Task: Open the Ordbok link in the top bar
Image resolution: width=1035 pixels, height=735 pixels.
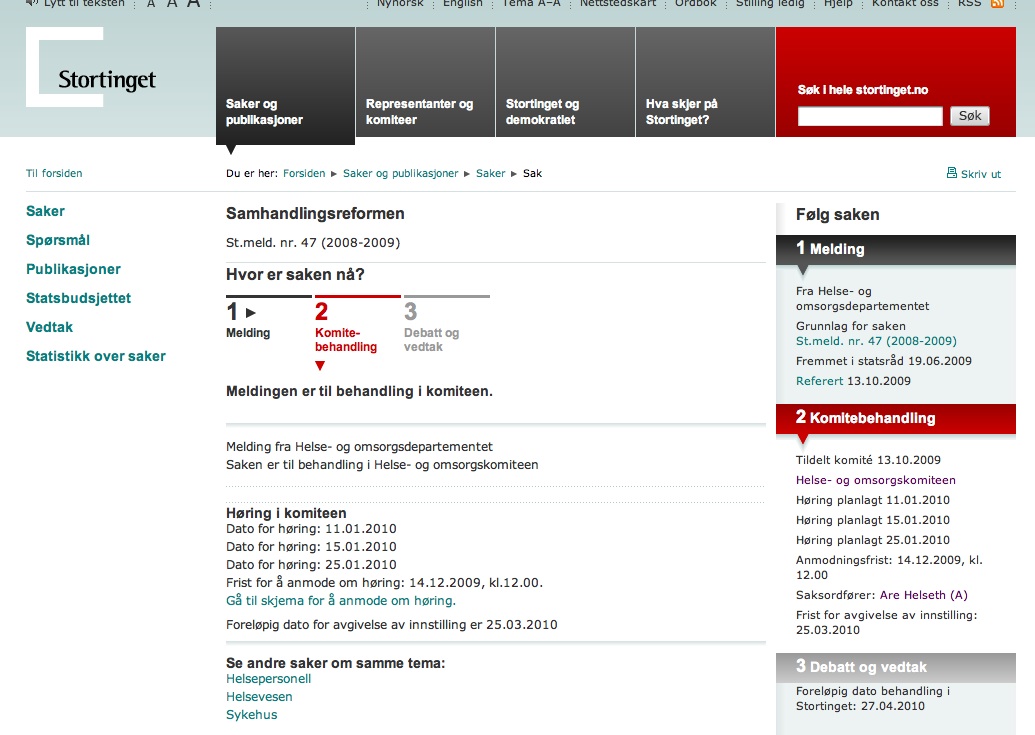Action: point(696,3)
